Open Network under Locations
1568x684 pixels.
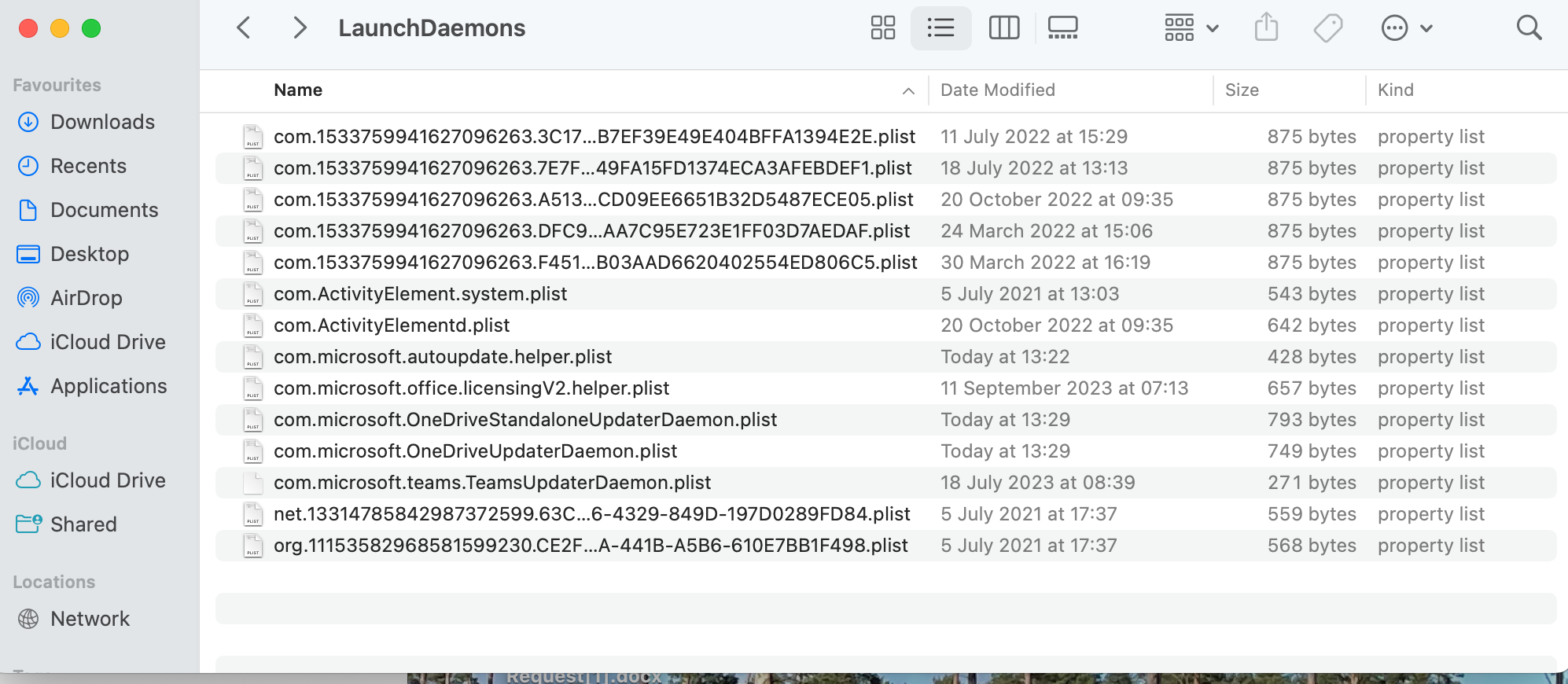[90, 619]
